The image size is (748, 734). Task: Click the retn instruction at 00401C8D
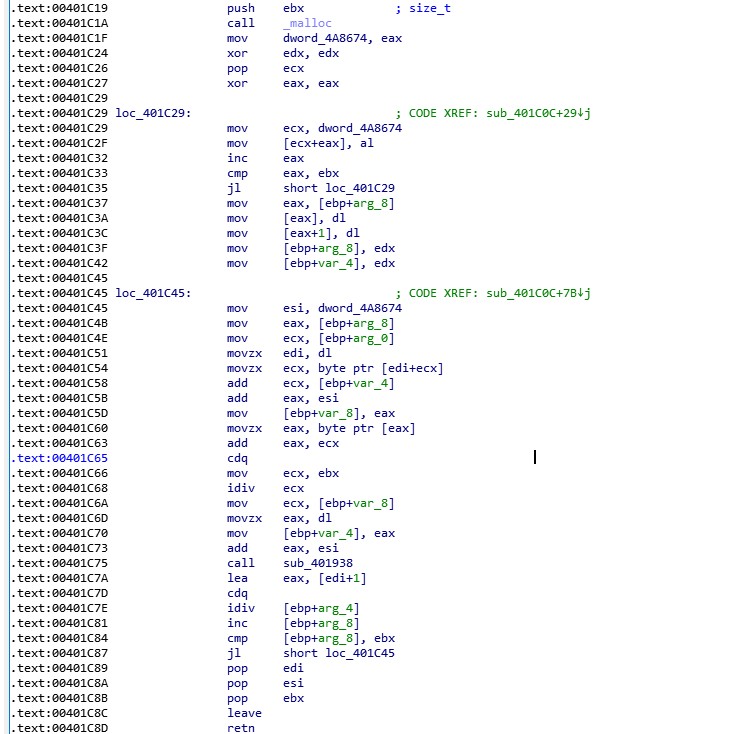coord(240,728)
